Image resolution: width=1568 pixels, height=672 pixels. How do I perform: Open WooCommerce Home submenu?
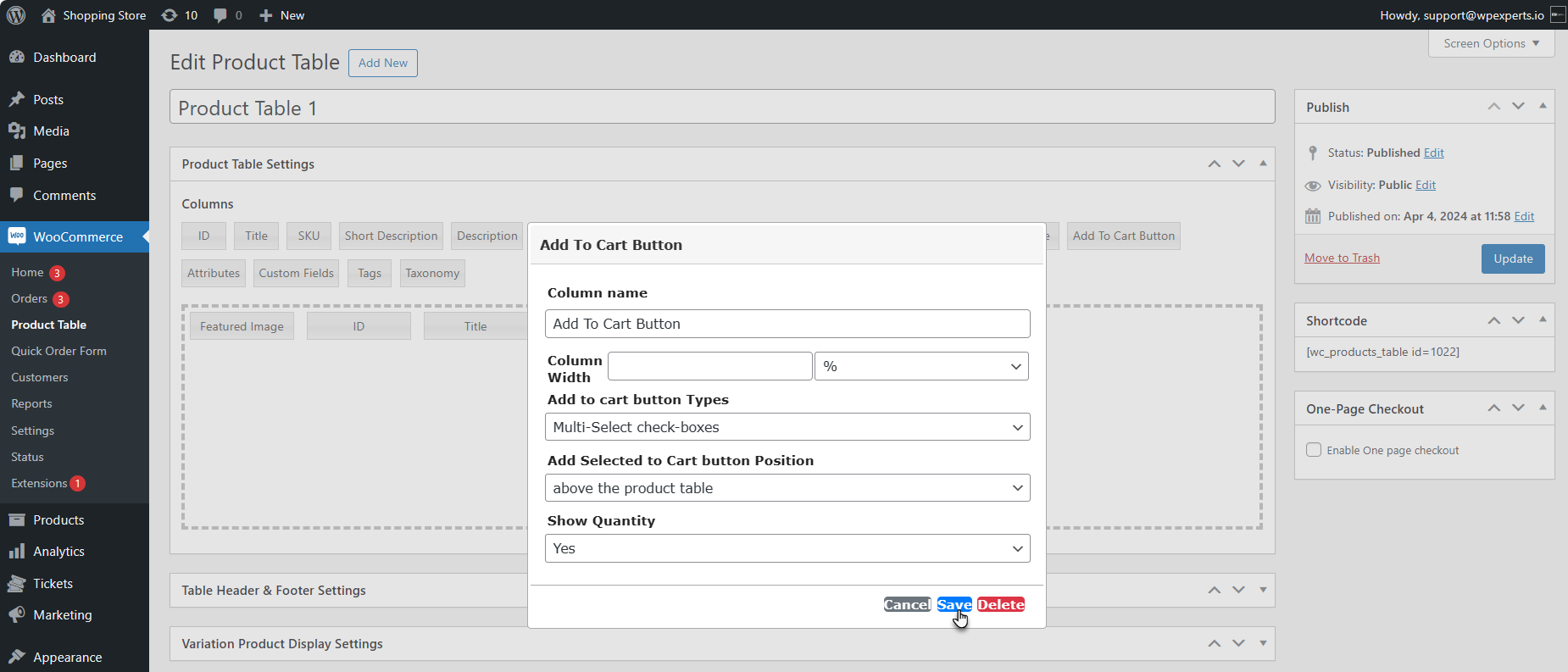[27, 273]
